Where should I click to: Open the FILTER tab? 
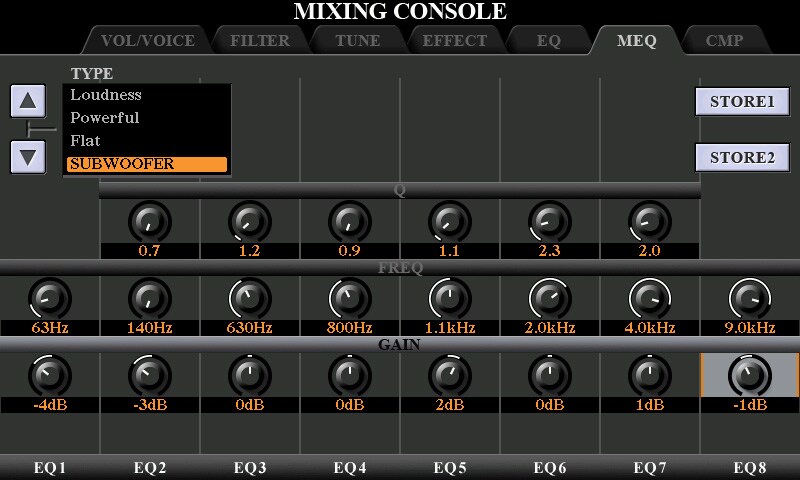[x=259, y=41]
